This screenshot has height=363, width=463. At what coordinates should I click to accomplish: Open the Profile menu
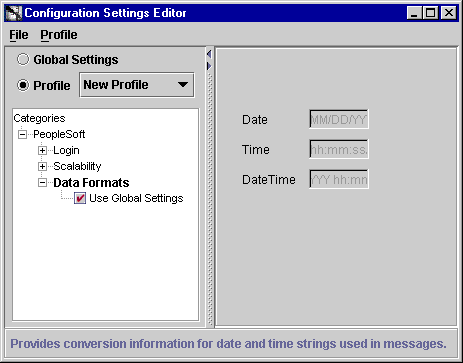point(59,35)
